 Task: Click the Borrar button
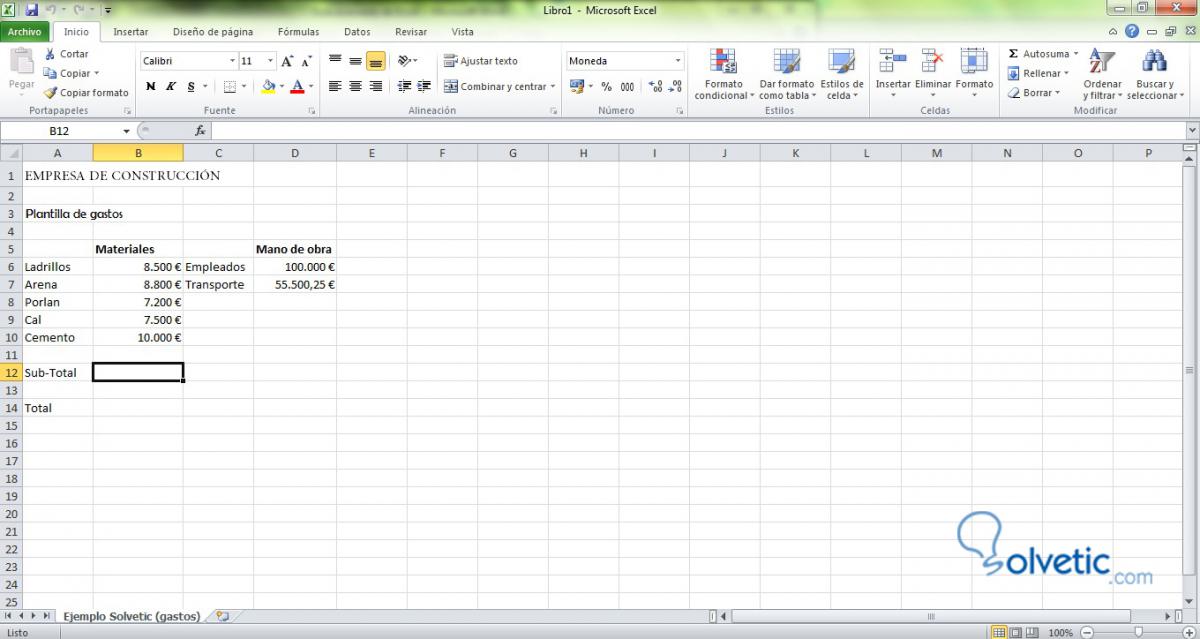point(1034,92)
